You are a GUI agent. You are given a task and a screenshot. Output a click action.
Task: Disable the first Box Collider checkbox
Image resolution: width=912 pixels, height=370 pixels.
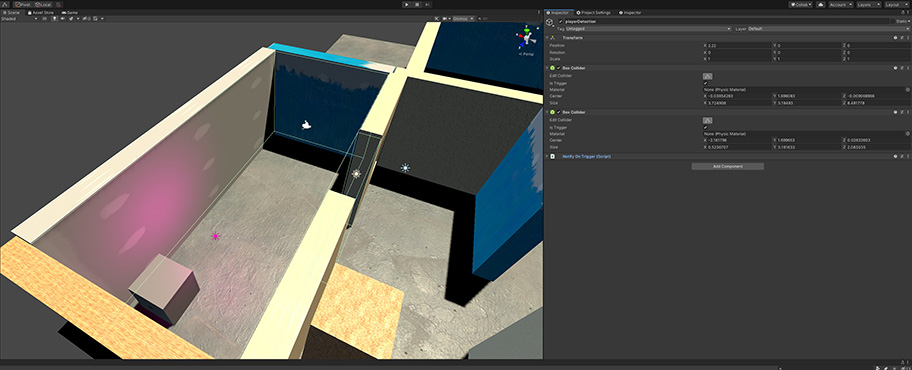click(x=558, y=68)
